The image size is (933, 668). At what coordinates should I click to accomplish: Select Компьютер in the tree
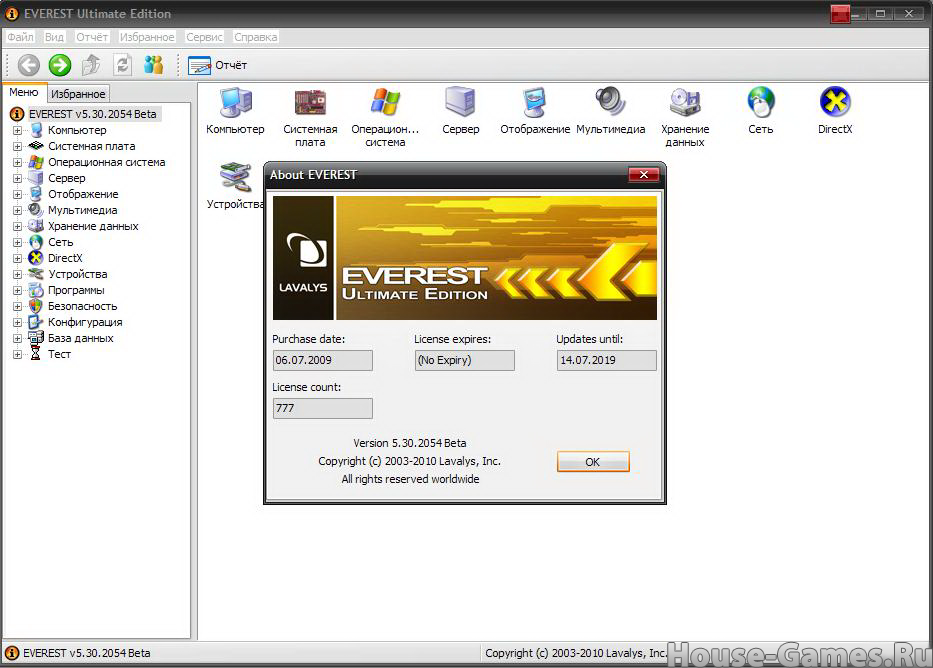pyautogui.click(x=77, y=130)
